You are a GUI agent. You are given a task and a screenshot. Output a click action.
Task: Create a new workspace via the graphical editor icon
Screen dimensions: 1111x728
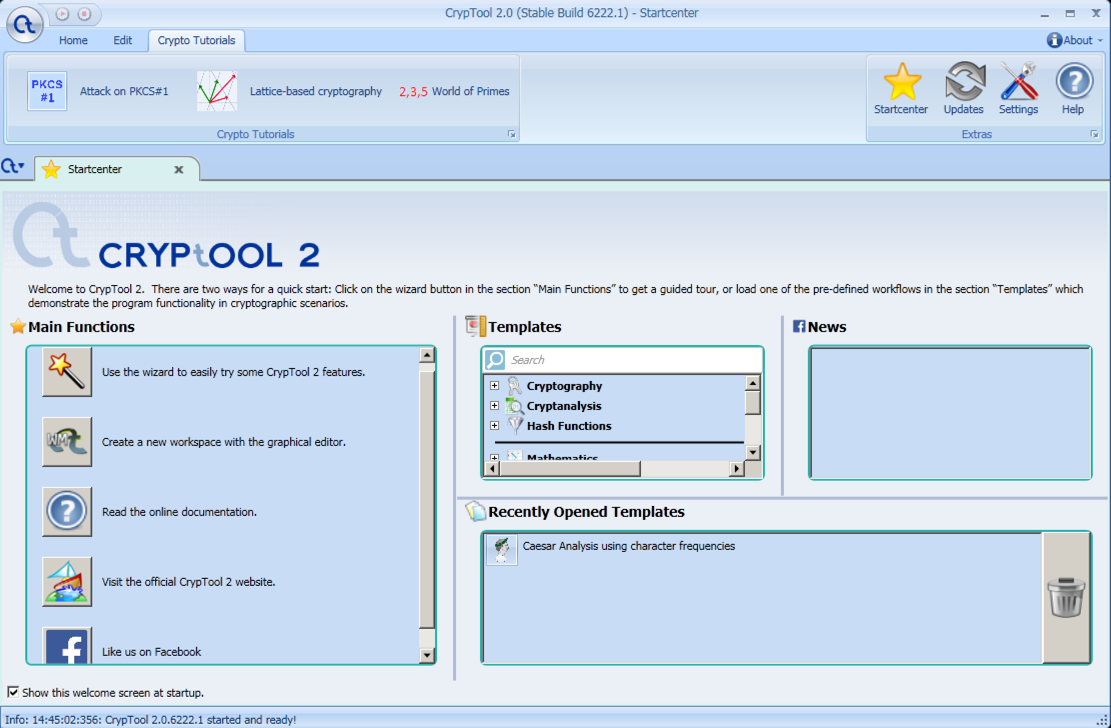pyautogui.click(x=67, y=442)
